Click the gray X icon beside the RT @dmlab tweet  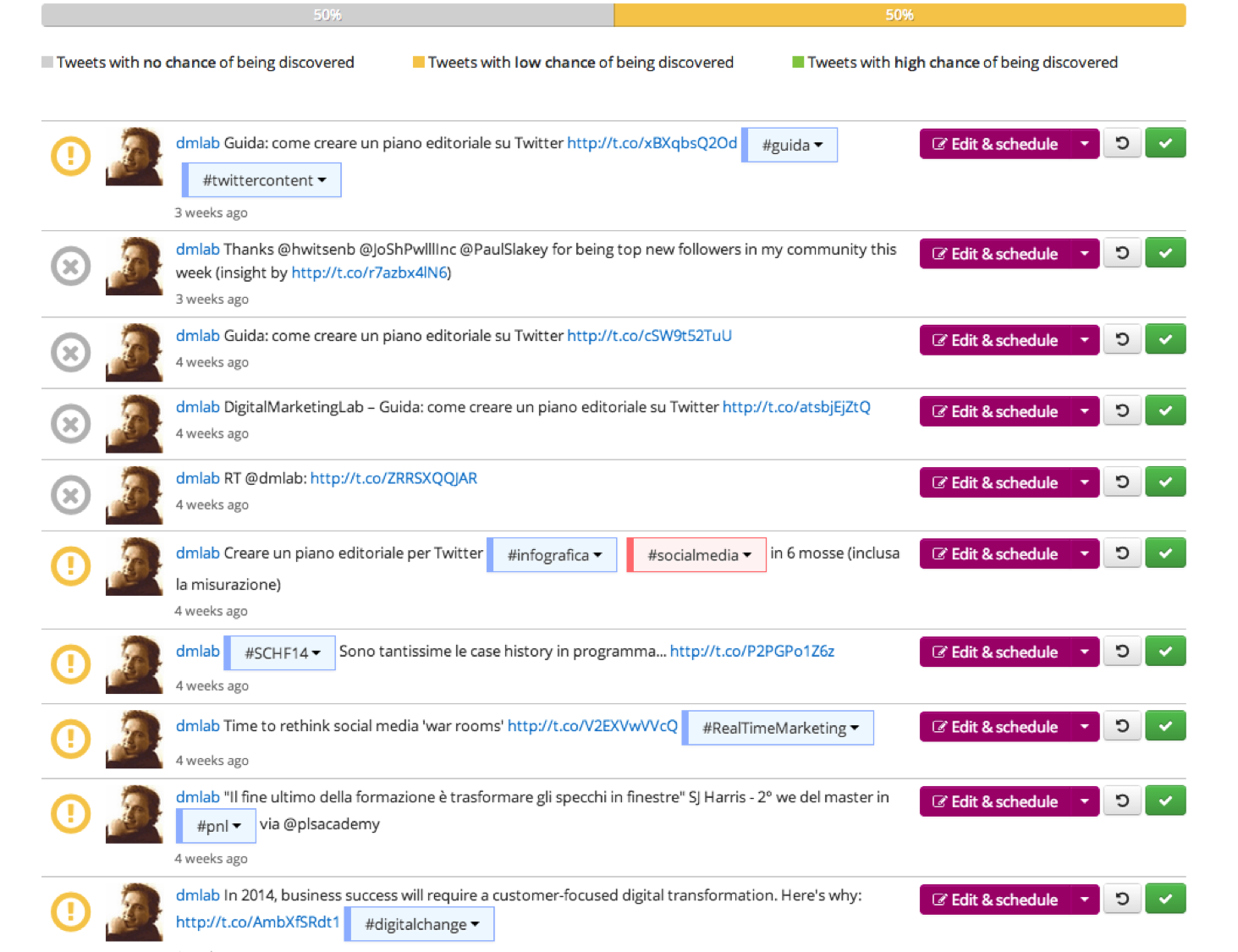(x=71, y=496)
